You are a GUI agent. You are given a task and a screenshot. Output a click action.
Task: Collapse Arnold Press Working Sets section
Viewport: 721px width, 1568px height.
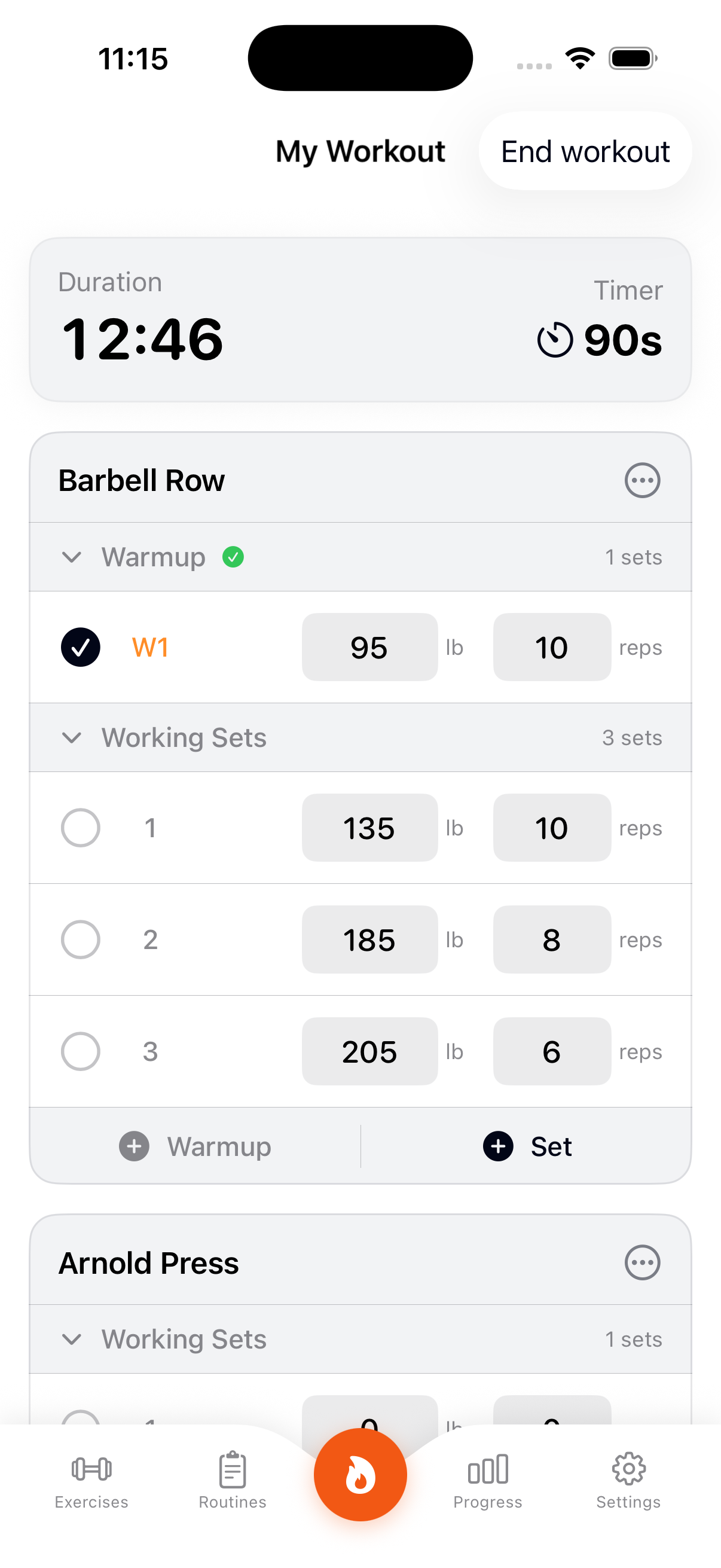tap(72, 1339)
